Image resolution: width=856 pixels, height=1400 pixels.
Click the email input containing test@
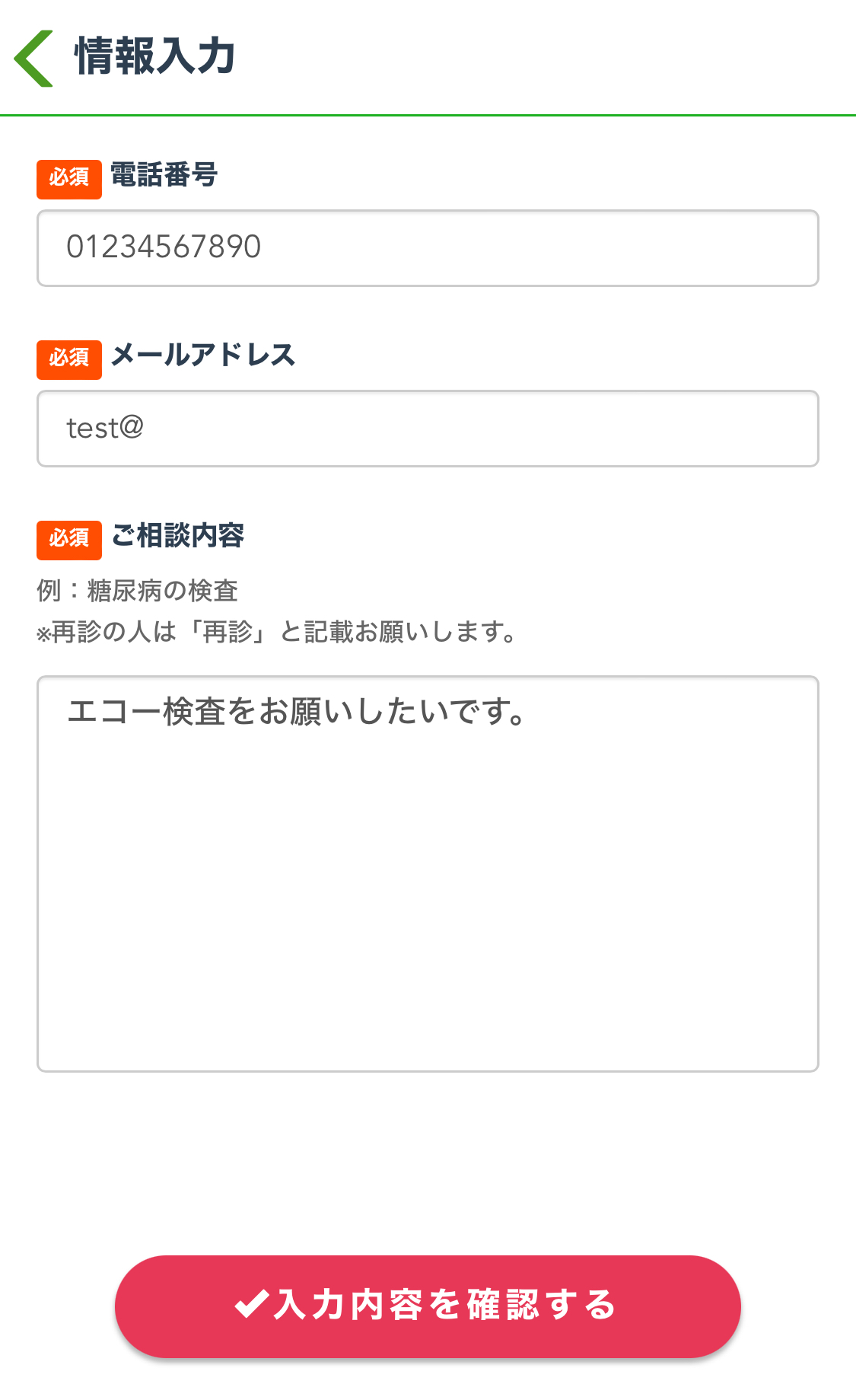(x=426, y=428)
